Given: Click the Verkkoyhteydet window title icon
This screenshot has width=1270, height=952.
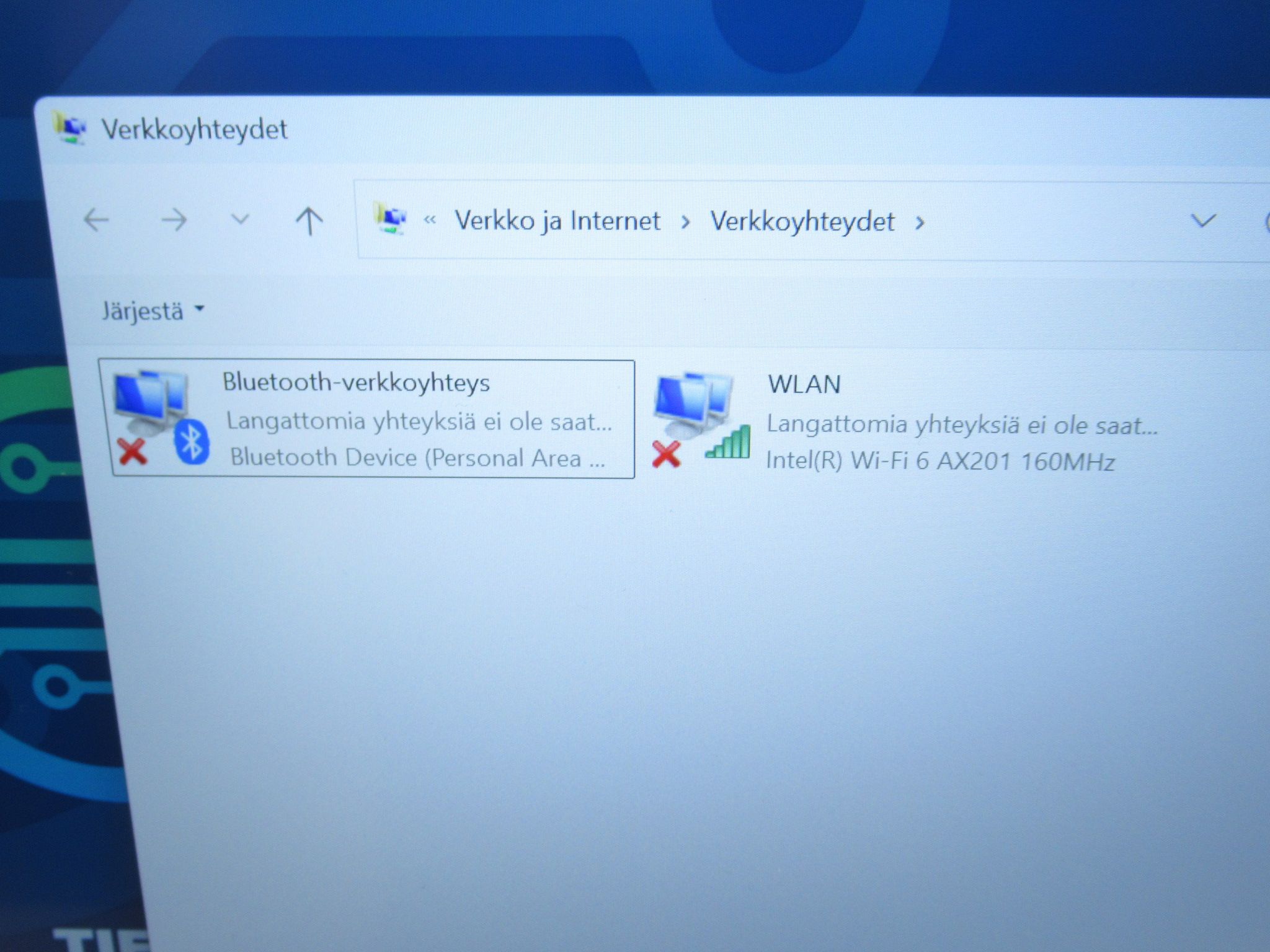Looking at the screenshot, I should click(x=70, y=127).
